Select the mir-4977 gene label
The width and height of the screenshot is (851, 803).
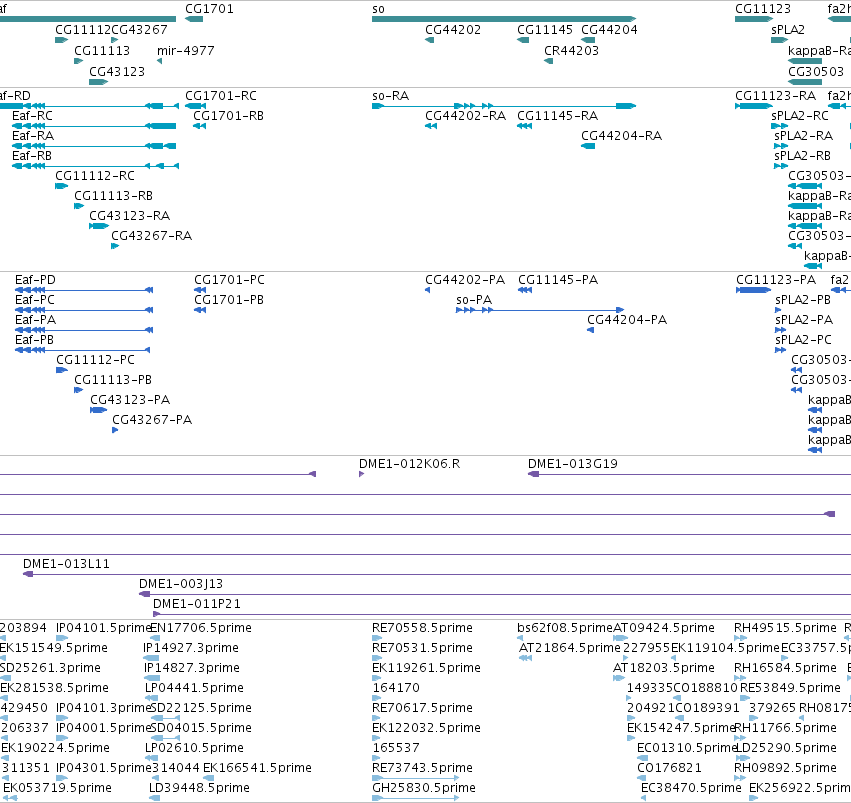pos(186,50)
